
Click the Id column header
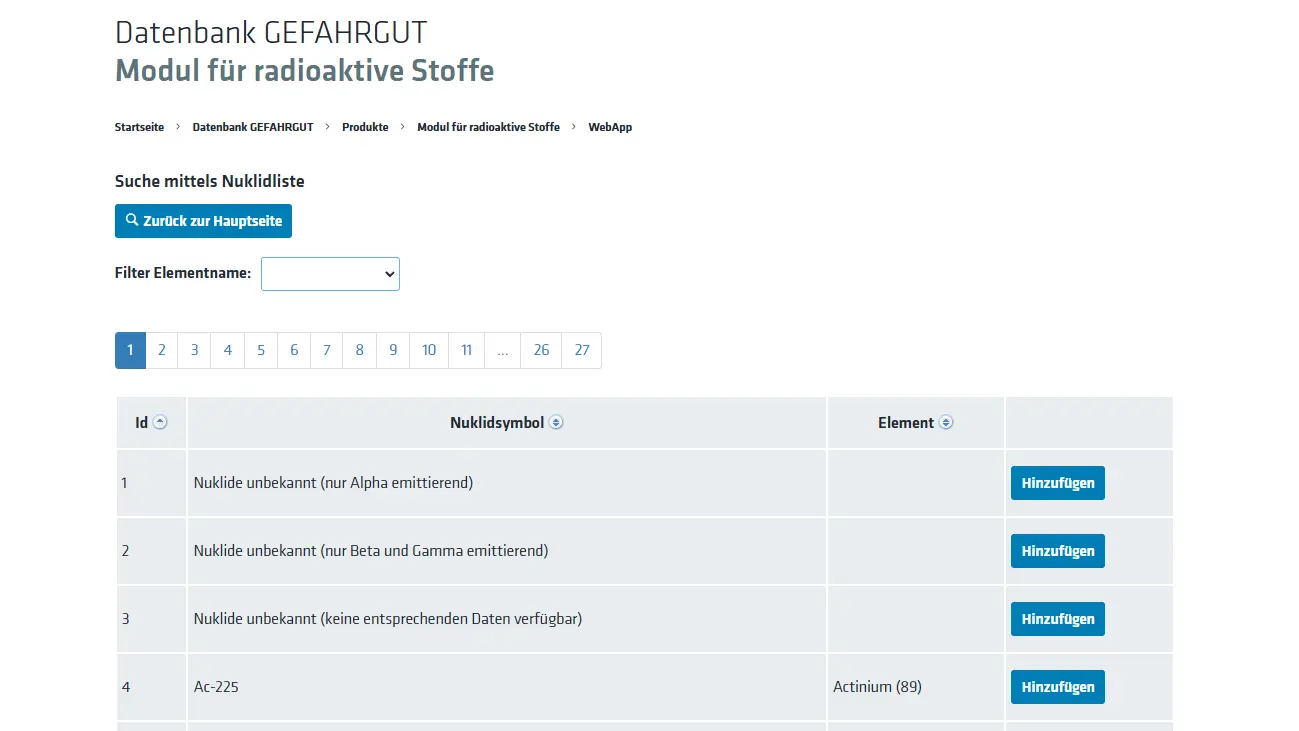point(151,423)
